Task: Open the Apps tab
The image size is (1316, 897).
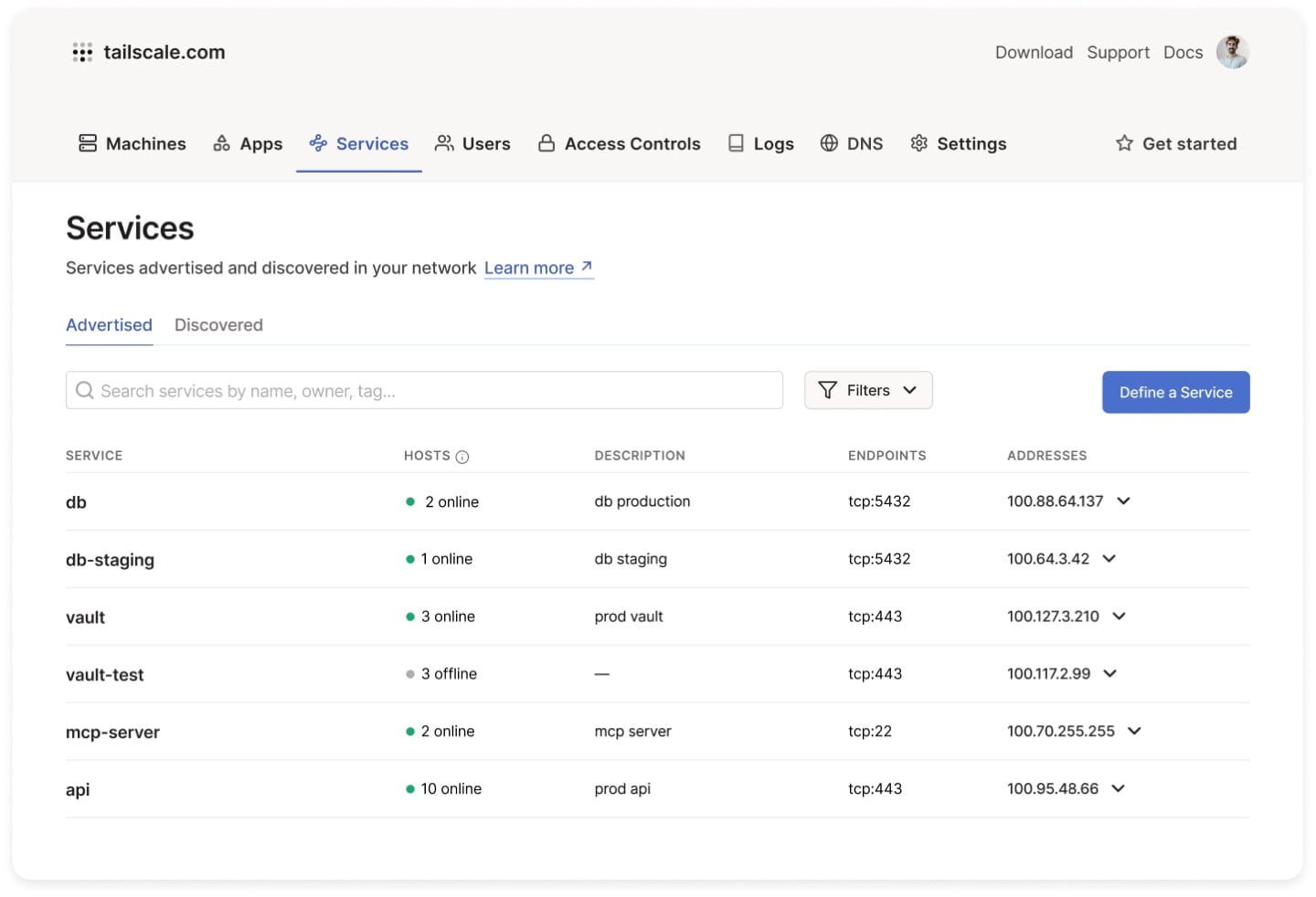Action: point(248,143)
